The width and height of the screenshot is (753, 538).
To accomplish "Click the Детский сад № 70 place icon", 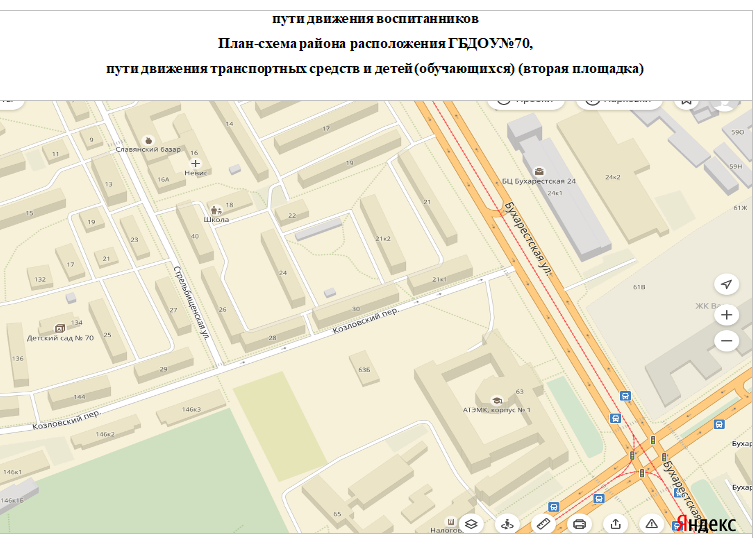I will pyautogui.click(x=60, y=329).
